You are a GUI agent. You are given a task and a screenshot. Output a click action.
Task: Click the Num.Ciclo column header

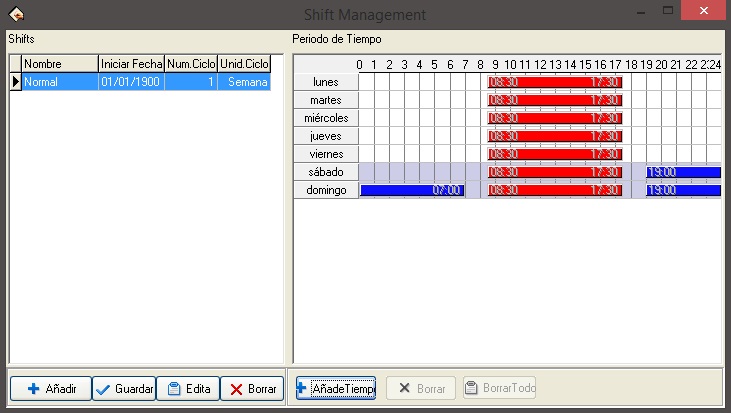[191, 64]
